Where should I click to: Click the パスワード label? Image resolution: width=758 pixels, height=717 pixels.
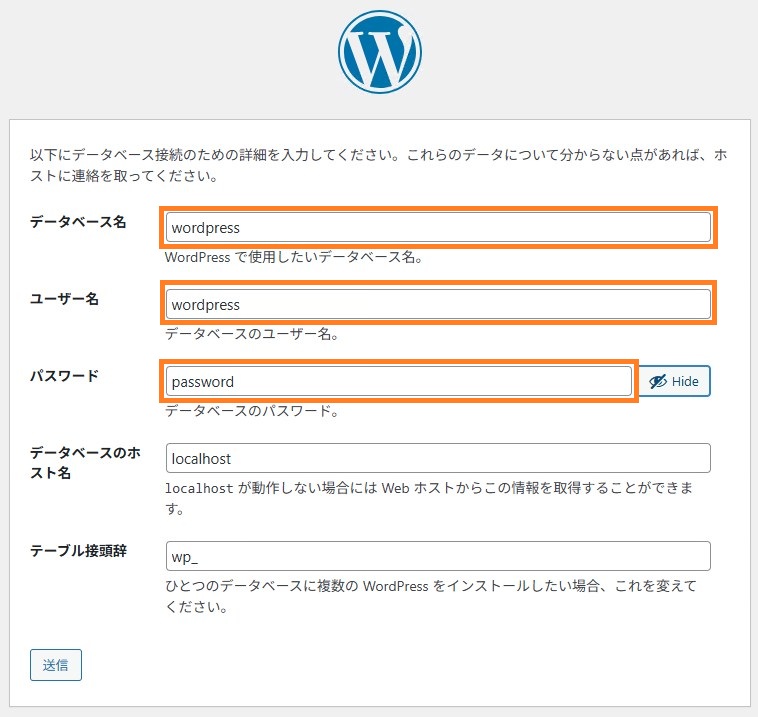64,375
